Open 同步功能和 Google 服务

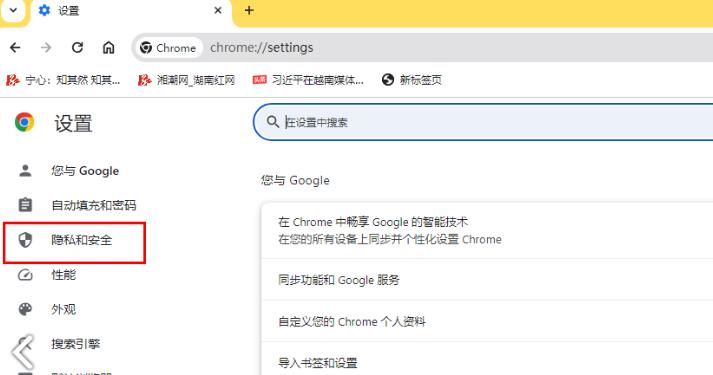coord(487,280)
